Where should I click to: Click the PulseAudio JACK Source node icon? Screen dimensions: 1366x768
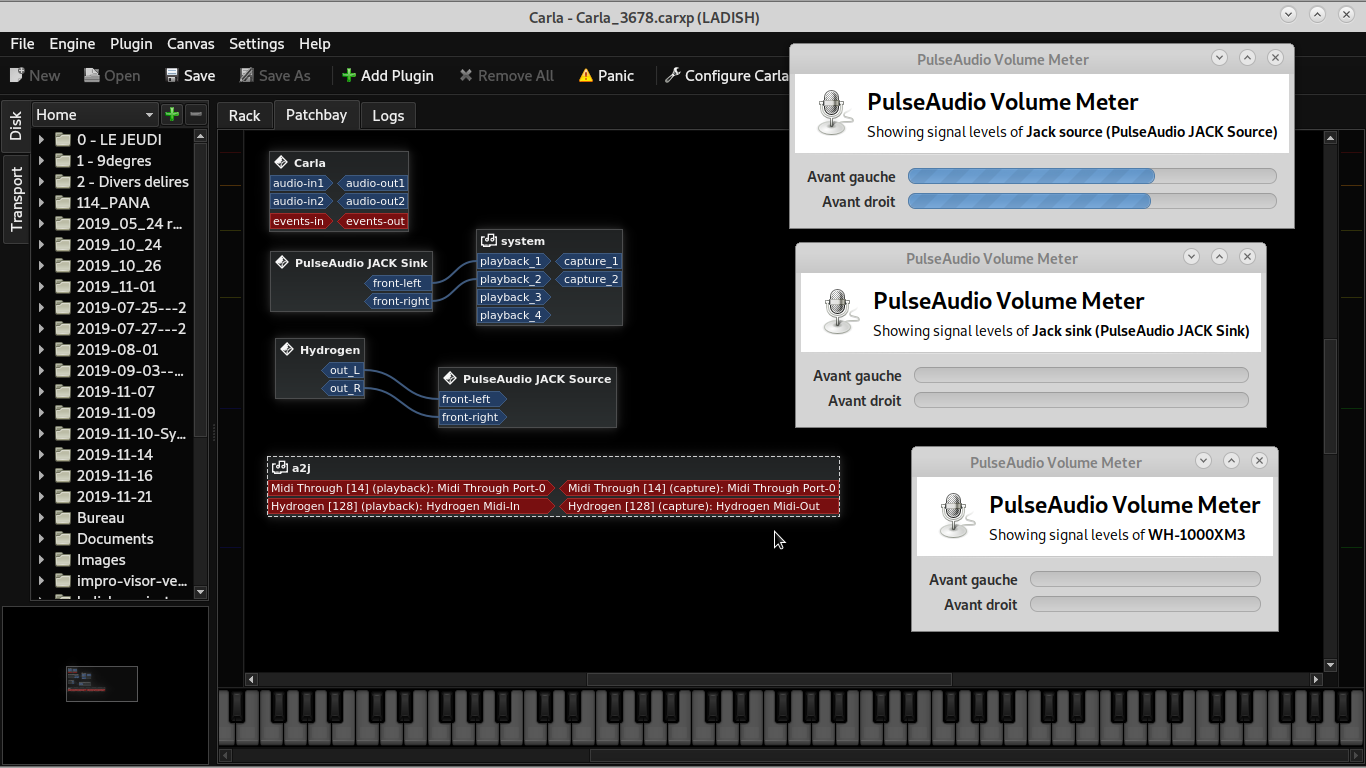pyautogui.click(x=450, y=378)
